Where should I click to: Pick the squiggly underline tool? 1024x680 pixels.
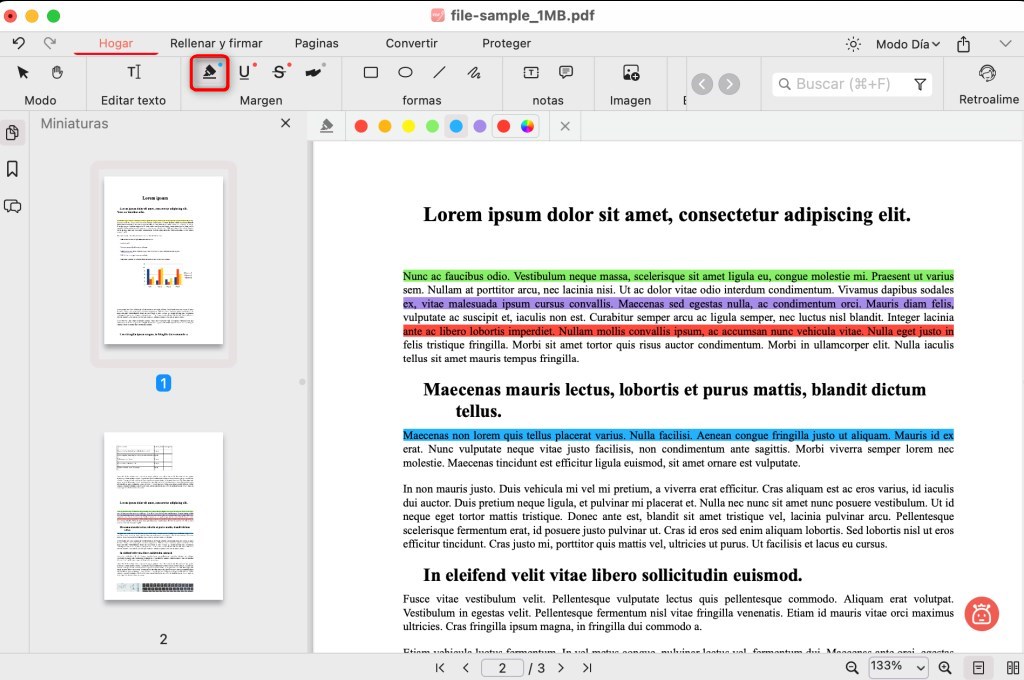pyautogui.click(x=313, y=73)
